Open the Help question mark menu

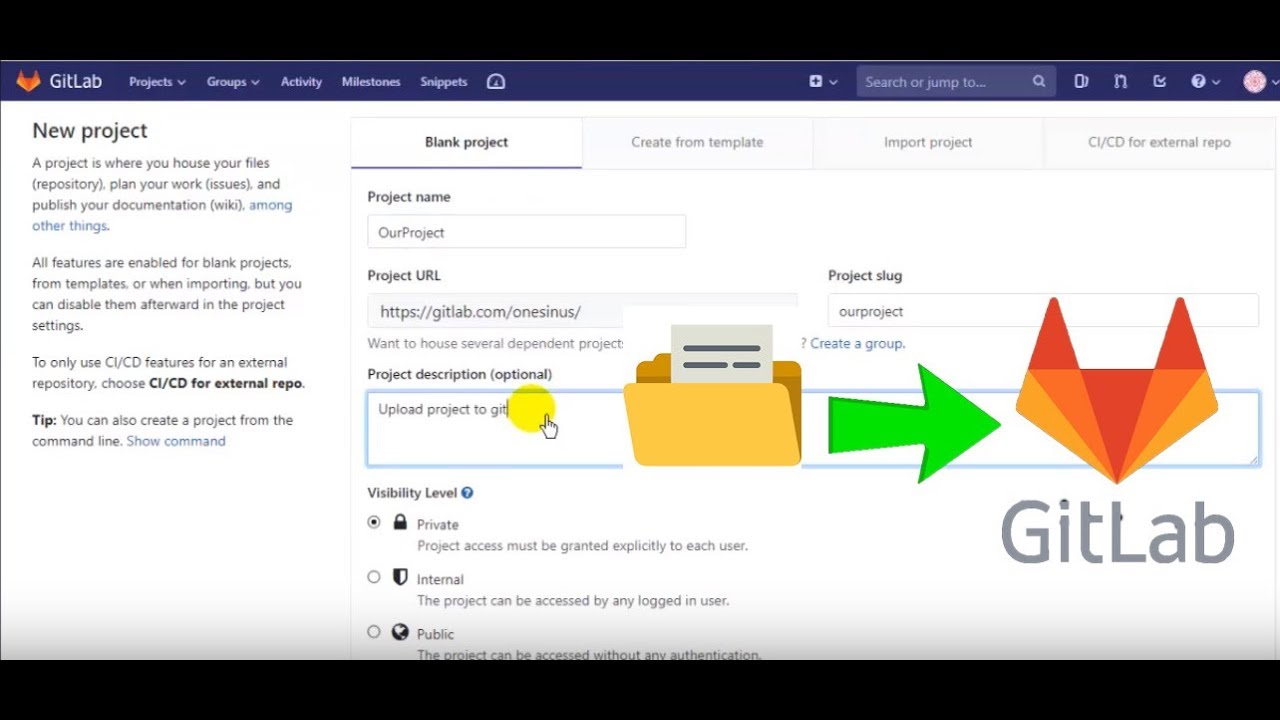coord(1205,82)
